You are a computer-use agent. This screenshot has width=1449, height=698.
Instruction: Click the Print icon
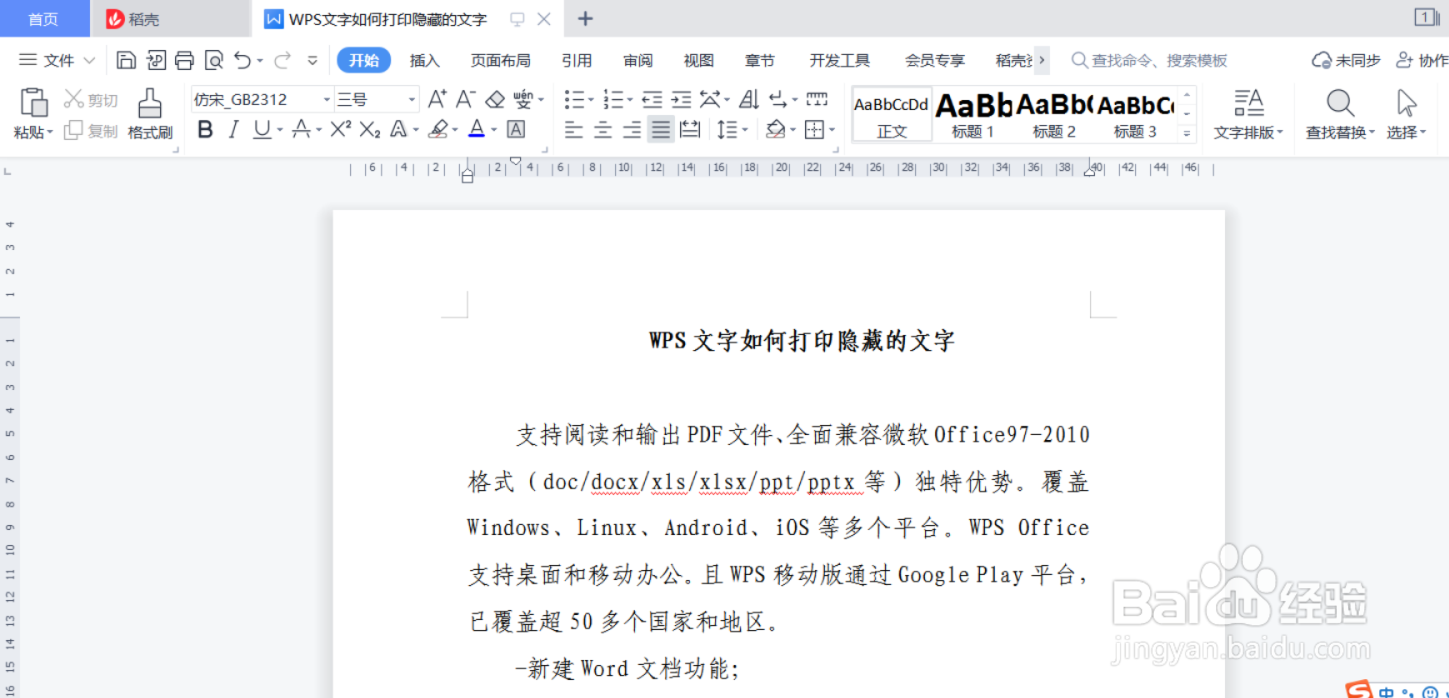click(184, 60)
